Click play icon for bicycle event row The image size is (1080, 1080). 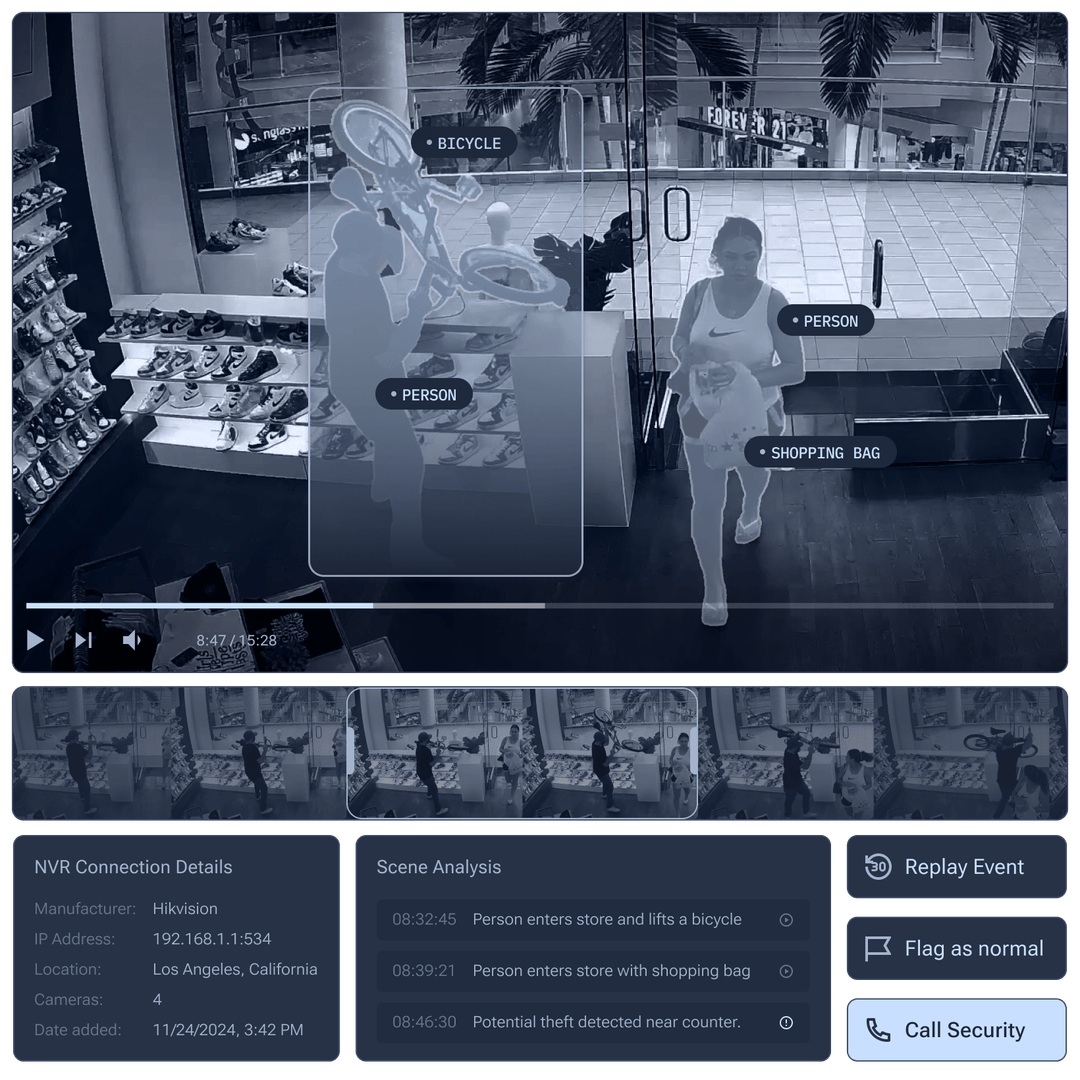786,920
